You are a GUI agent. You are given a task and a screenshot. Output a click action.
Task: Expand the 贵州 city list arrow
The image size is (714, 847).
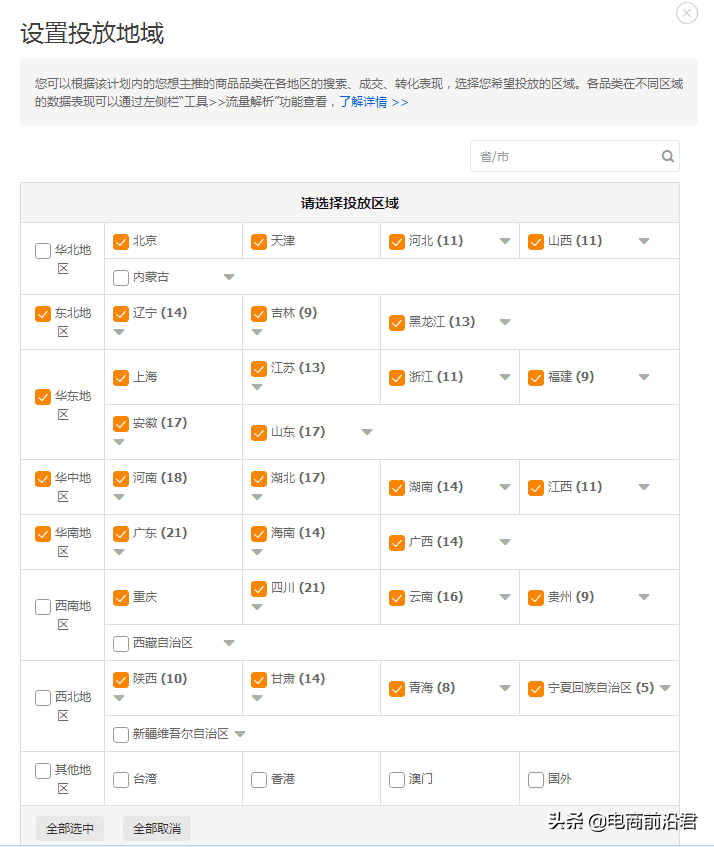644,597
